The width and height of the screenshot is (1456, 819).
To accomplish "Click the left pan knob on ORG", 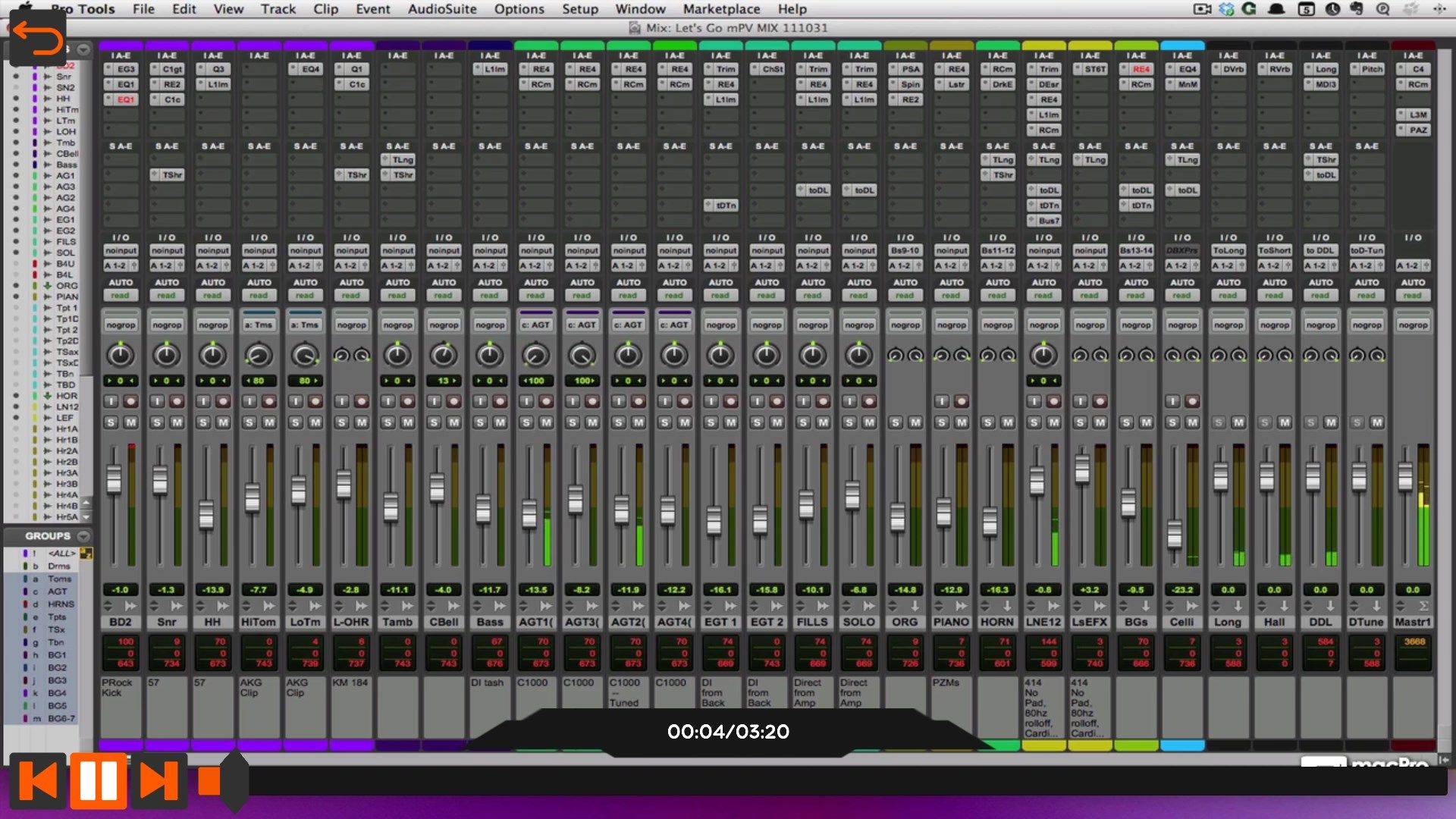I will (x=895, y=355).
